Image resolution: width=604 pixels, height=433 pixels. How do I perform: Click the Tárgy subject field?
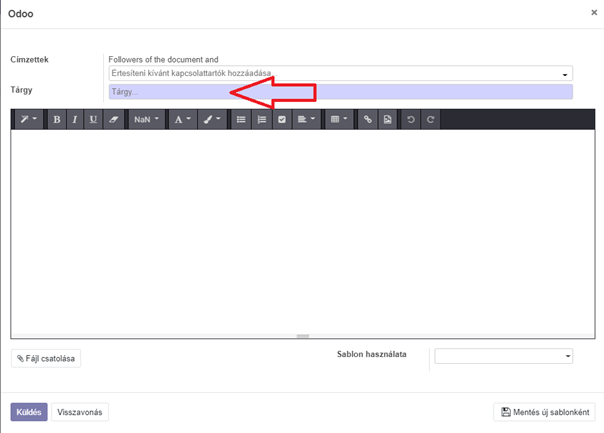341,92
